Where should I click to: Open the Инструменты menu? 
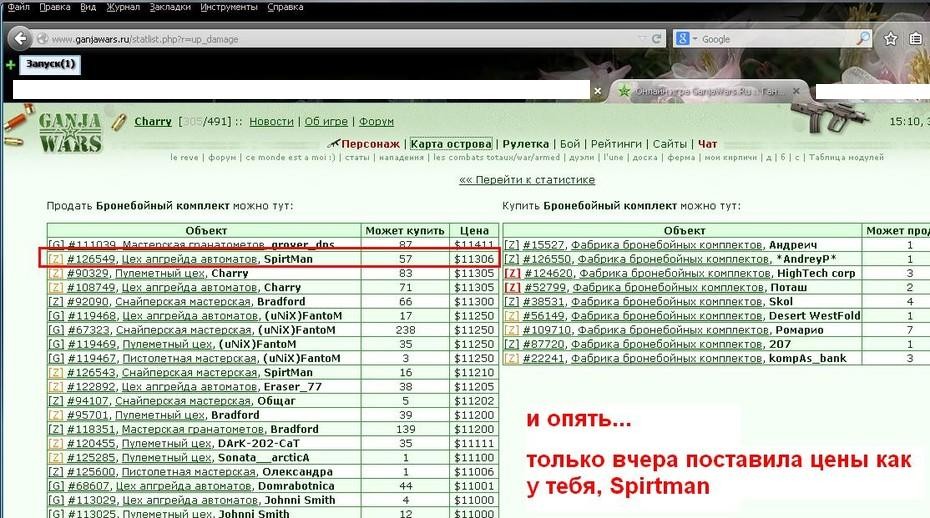pyautogui.click(x=229, y=7)
